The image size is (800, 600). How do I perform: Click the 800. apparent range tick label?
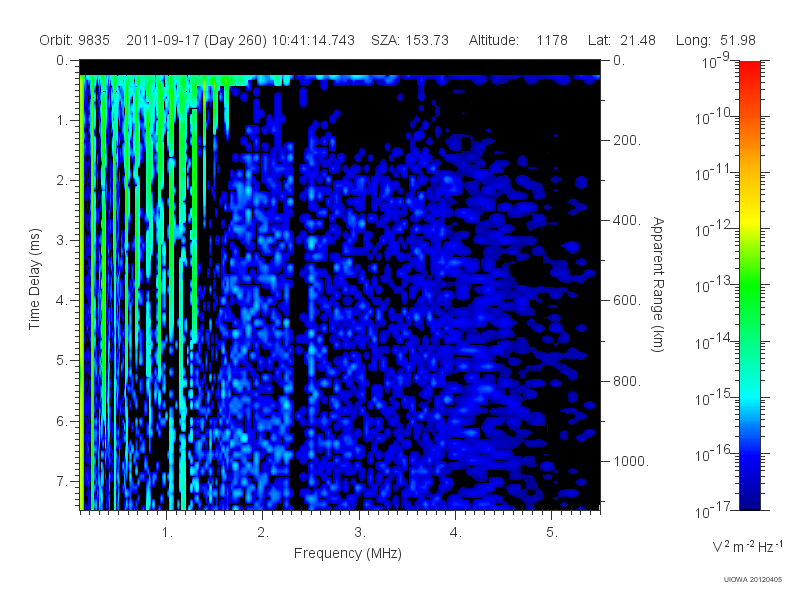coord(627,381)
